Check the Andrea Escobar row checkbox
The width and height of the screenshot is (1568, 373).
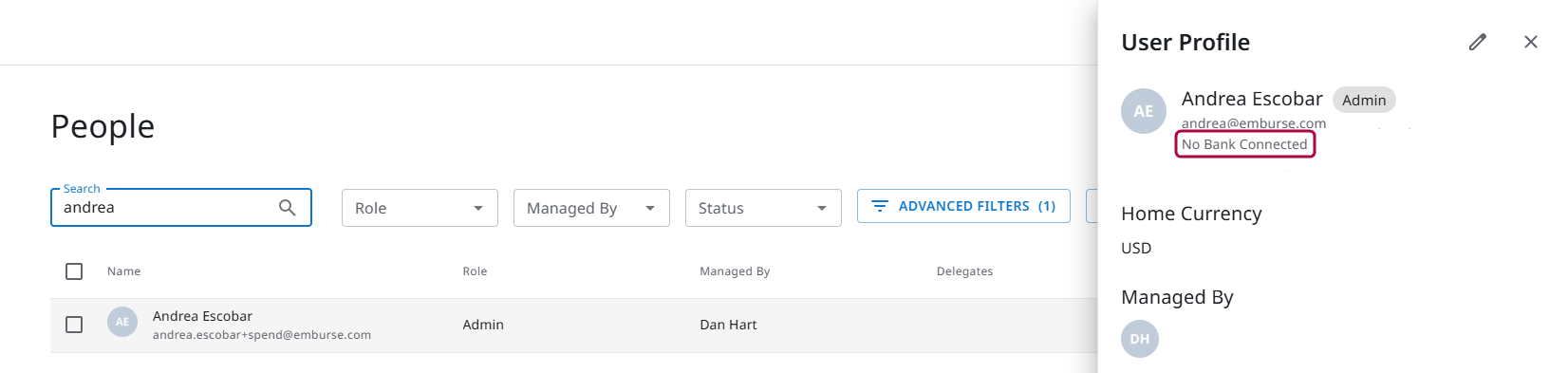[74, 325]
